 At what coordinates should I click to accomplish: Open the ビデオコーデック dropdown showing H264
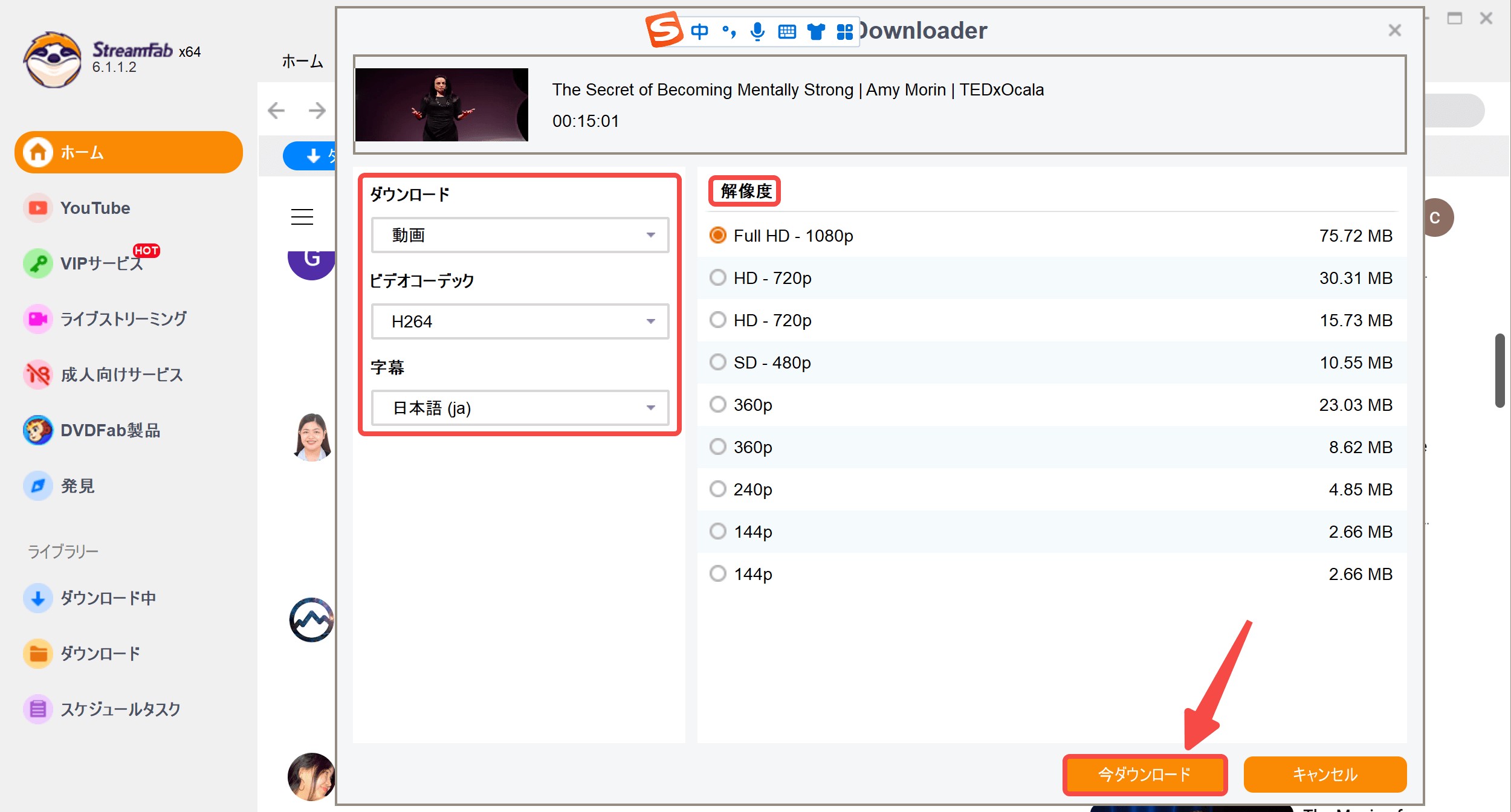click(x=520, y=321)
